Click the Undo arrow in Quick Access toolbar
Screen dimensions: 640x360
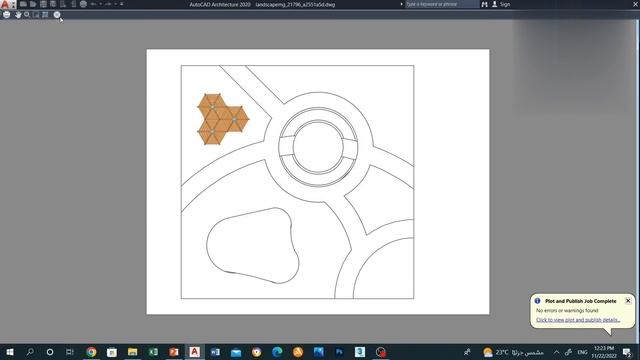[x=93, y=4]
